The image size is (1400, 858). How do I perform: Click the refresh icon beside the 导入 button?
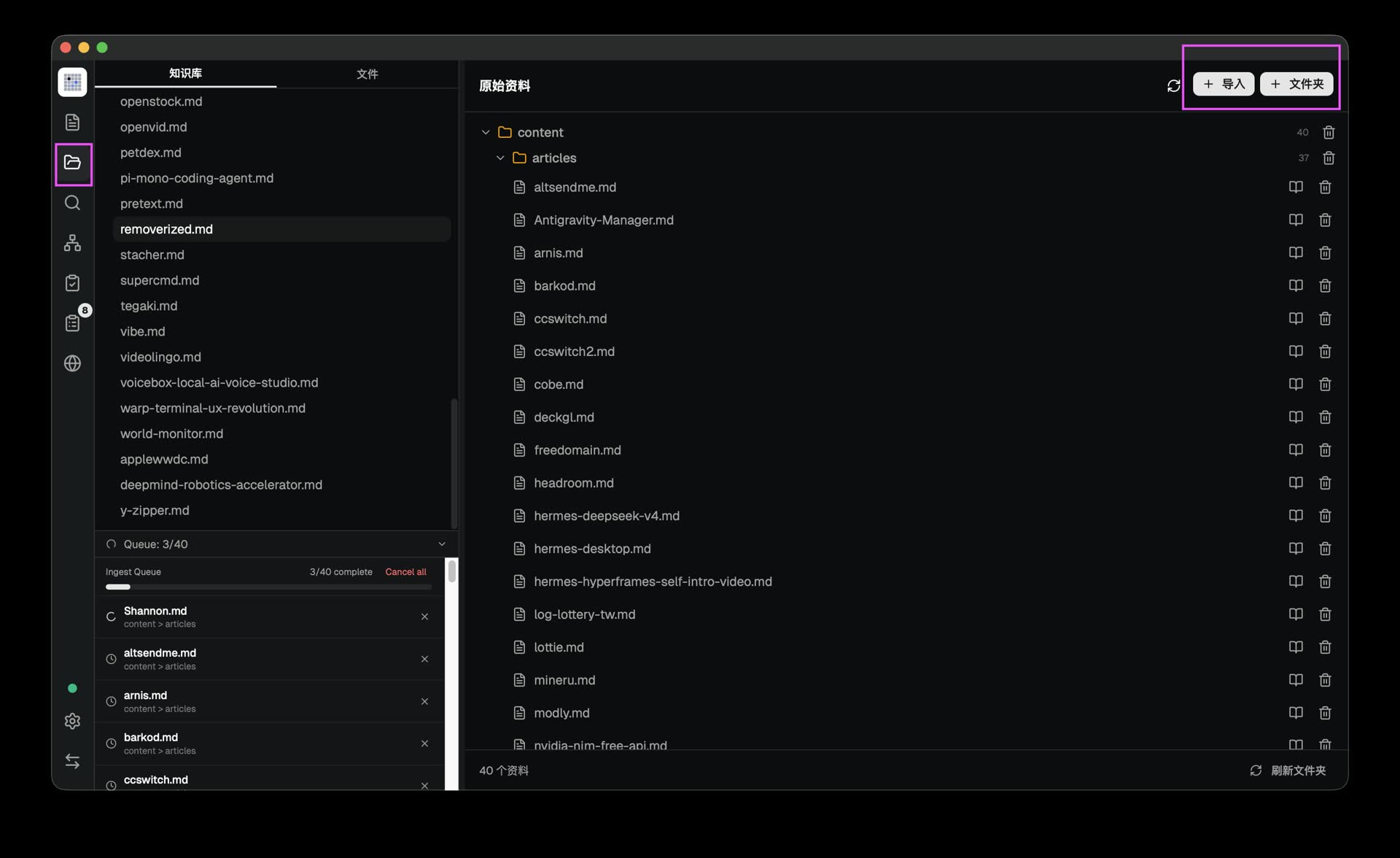1173,85
